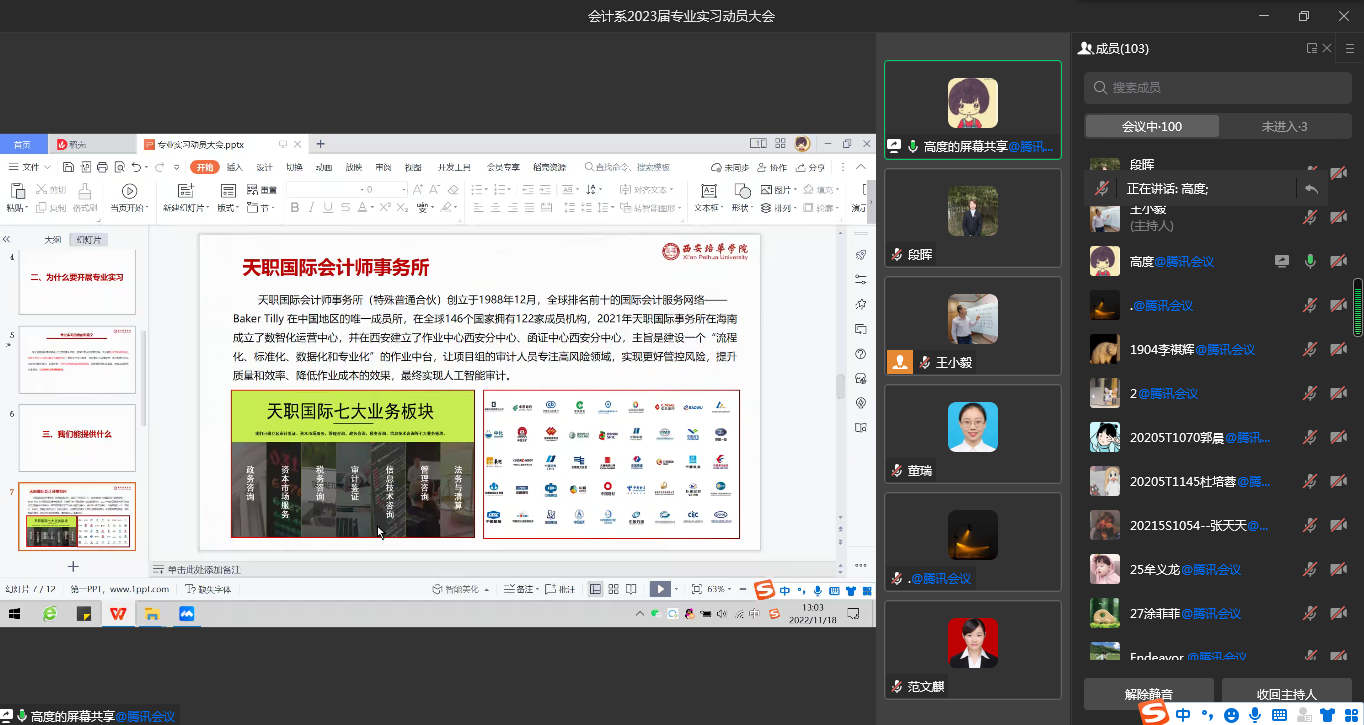Click the pop-out members panel icon

[1311, 48]
